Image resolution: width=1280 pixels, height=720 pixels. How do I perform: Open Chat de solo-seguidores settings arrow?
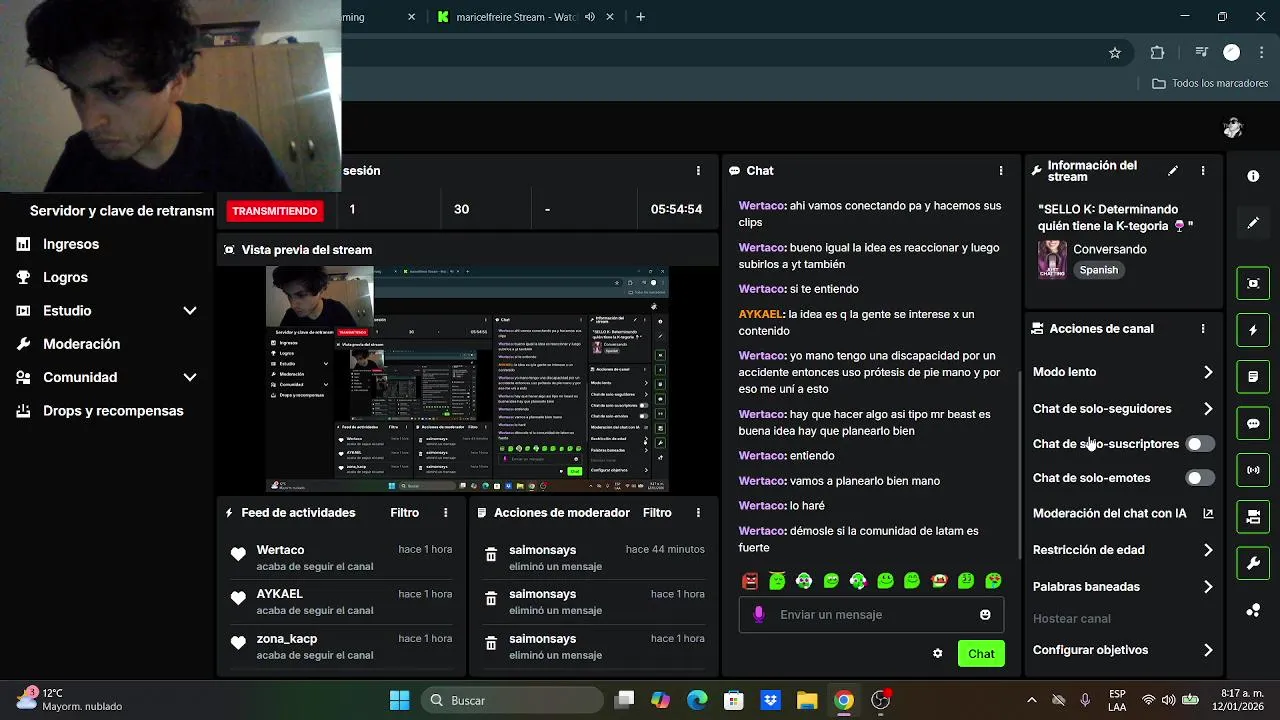coord(1208,409)
